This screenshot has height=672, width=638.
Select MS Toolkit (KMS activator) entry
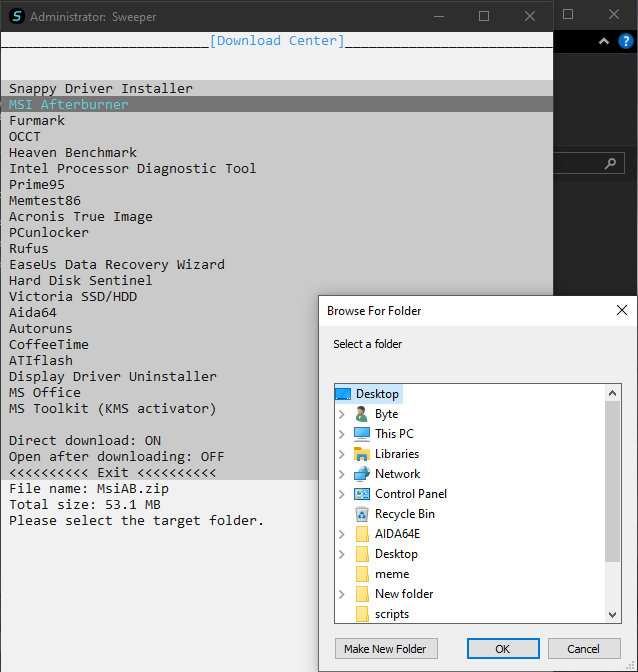click(113, 409)
